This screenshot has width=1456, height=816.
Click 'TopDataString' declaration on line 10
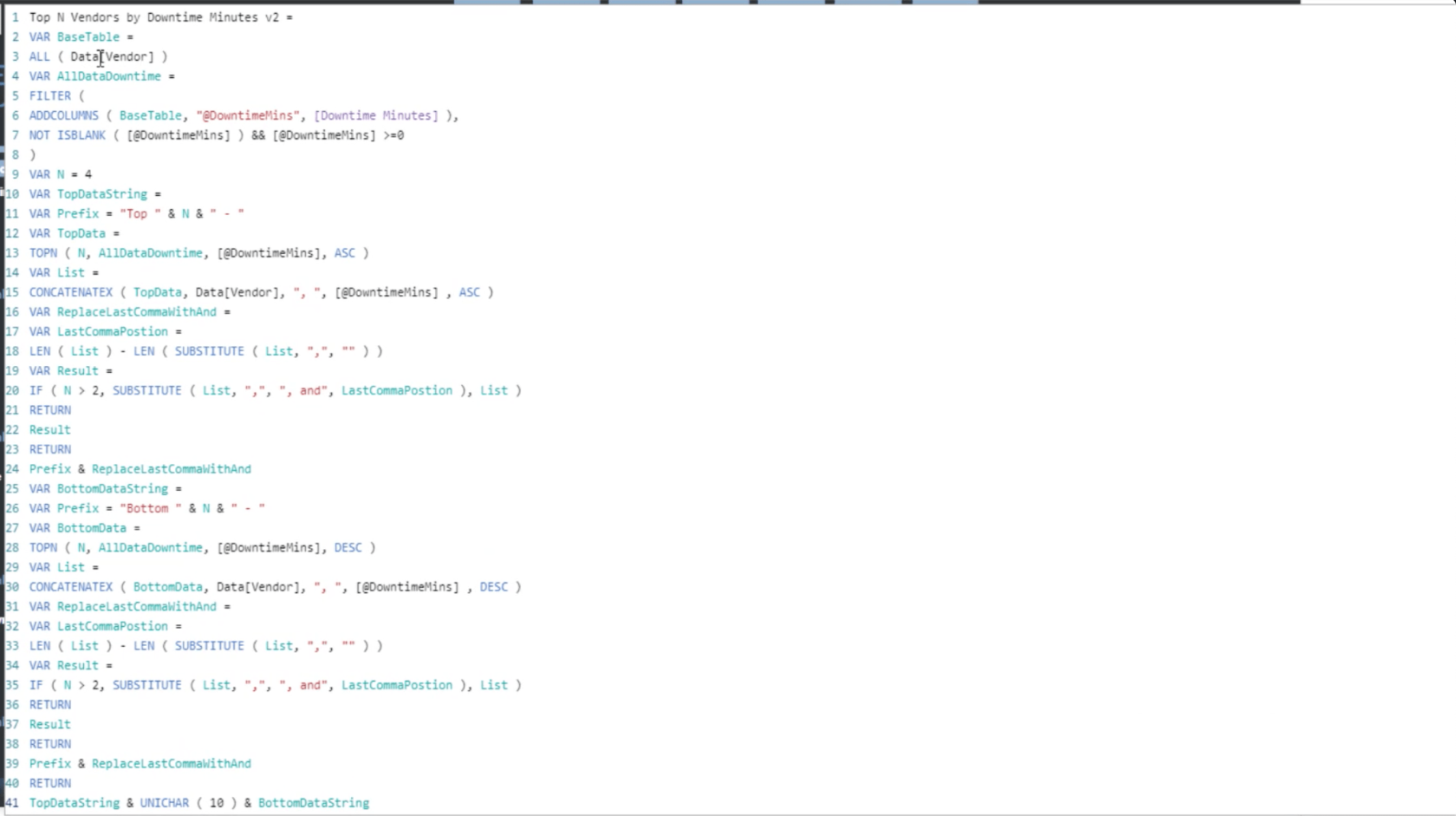point(102,194)
